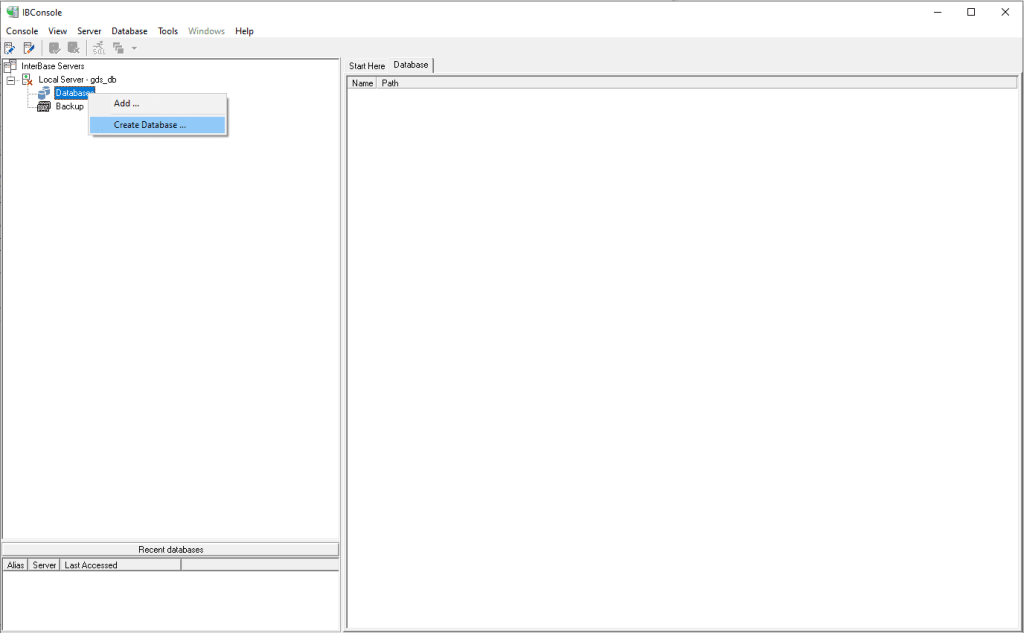Viewport: 1024px width, 633px height.
Task: Click the IBConsole title bar app icon
Action: click(12, 12)
